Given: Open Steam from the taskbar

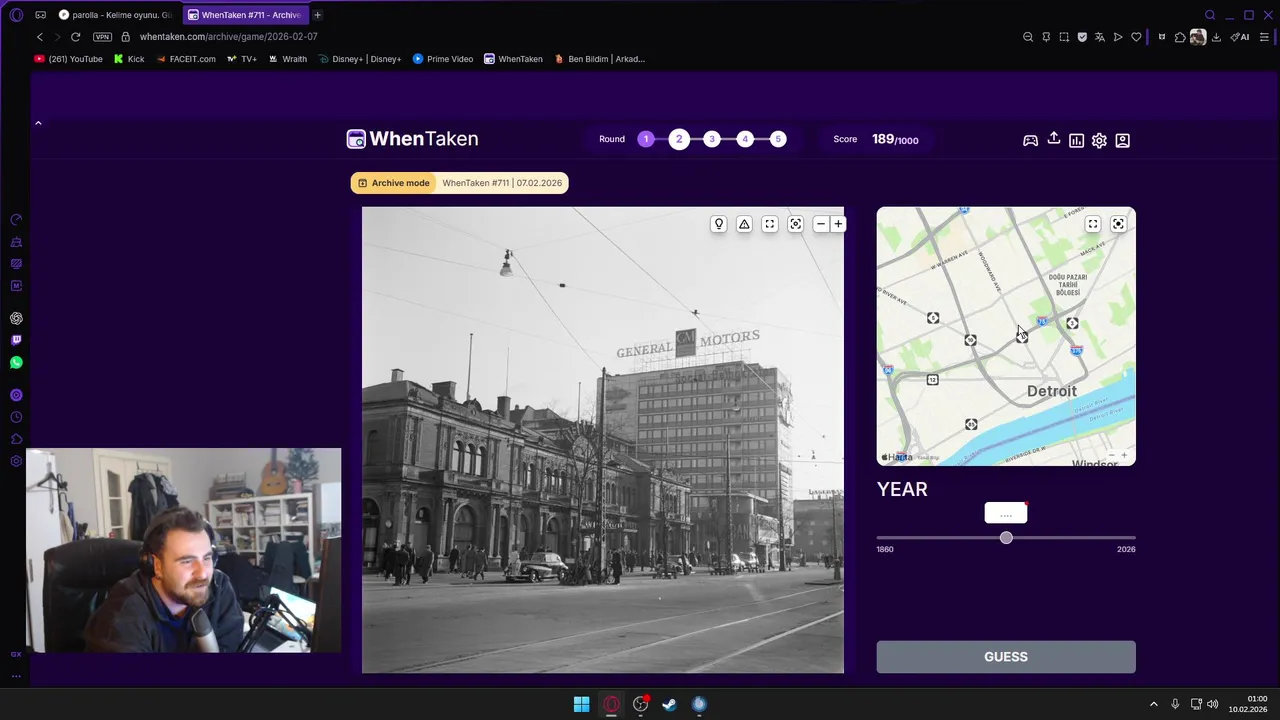Looking at the screenshot, I should pyautogui.click(x=669, y=704).
